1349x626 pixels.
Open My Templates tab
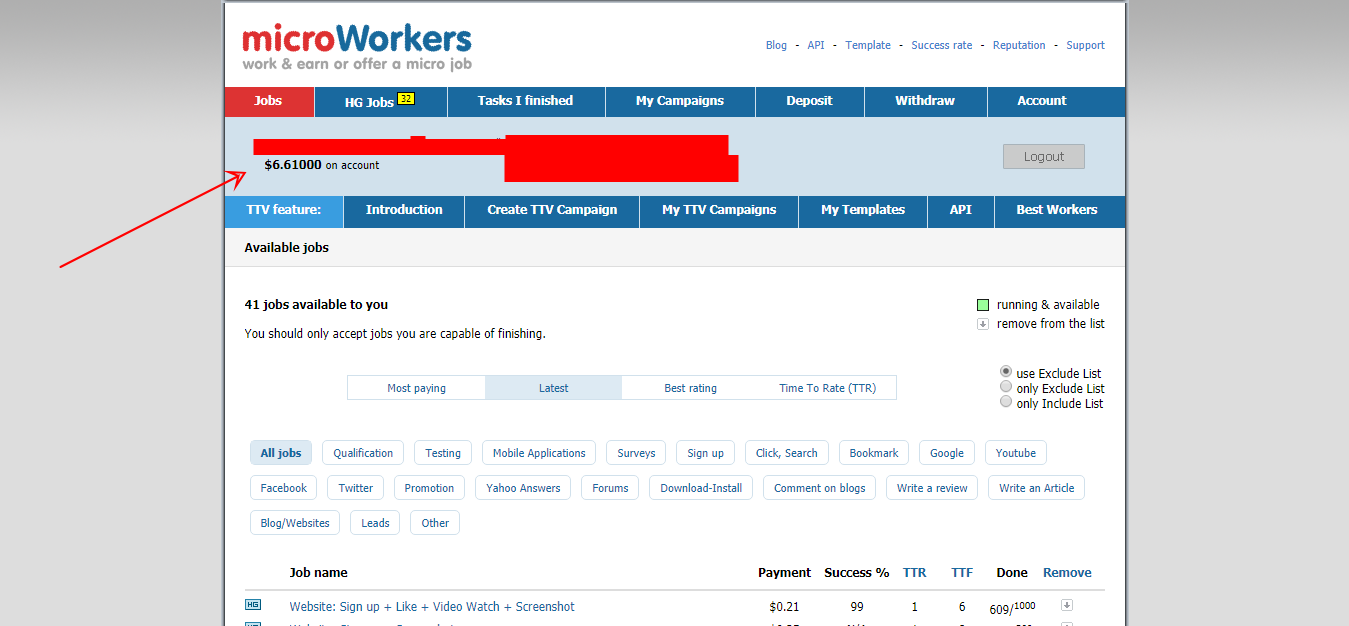[863, 210]
